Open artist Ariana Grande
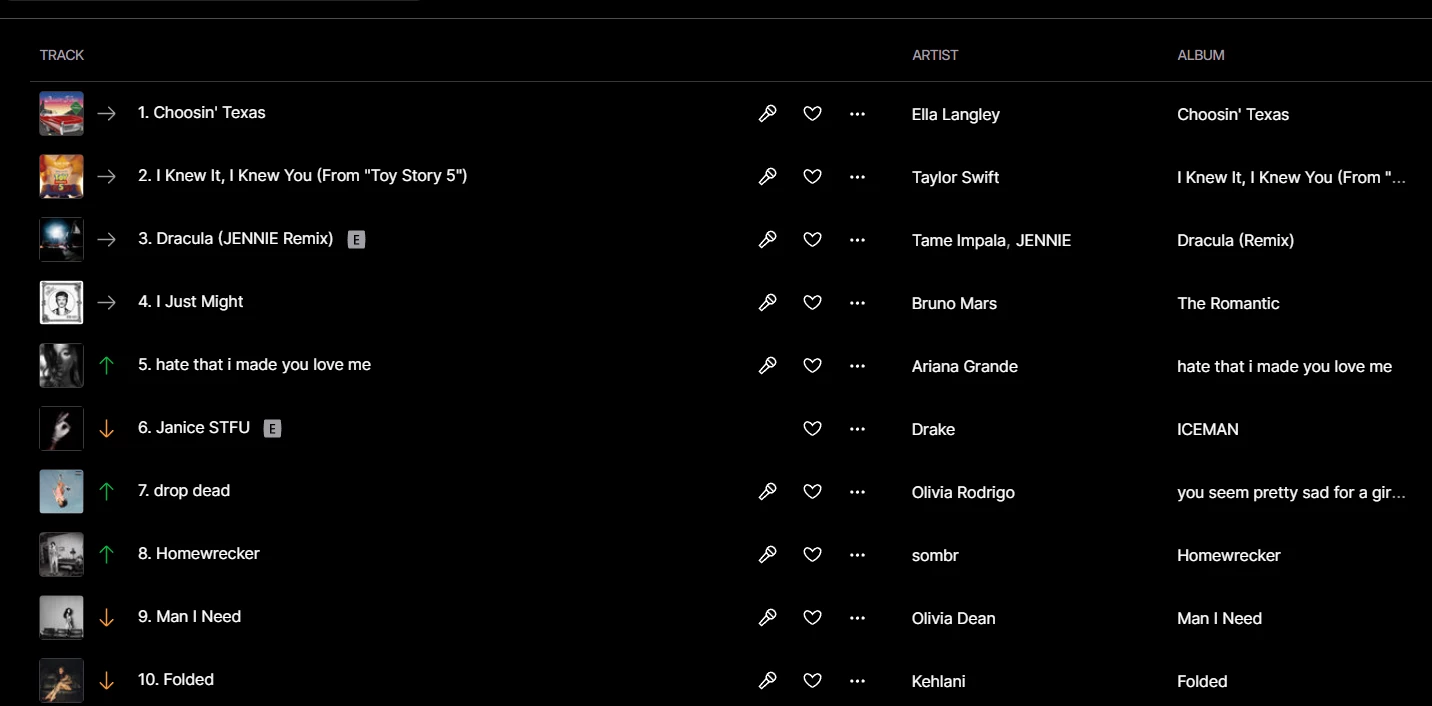 pos(965,367)
